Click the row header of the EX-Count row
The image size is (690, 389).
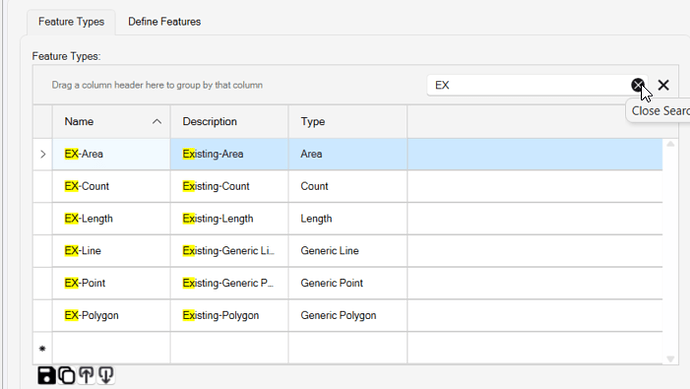coord(42,186)
